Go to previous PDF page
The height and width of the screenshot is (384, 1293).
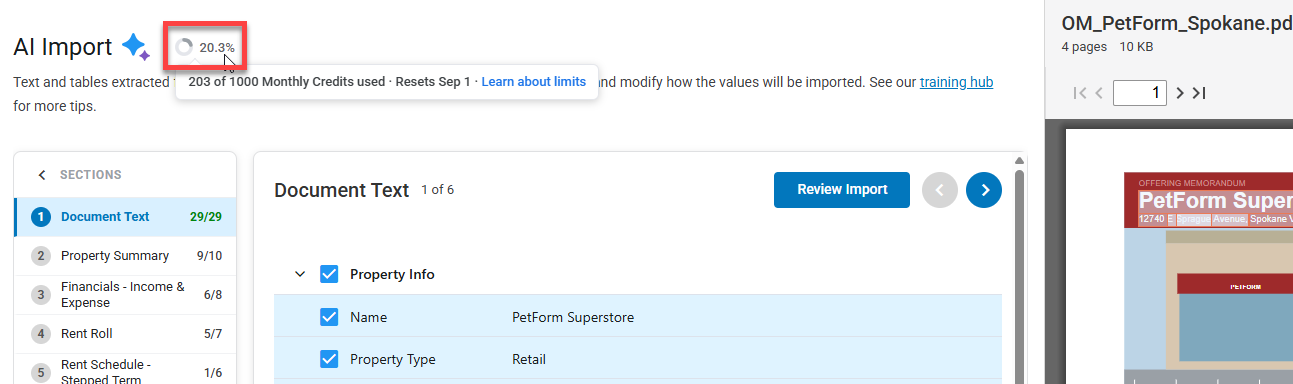pos(1099,93)
